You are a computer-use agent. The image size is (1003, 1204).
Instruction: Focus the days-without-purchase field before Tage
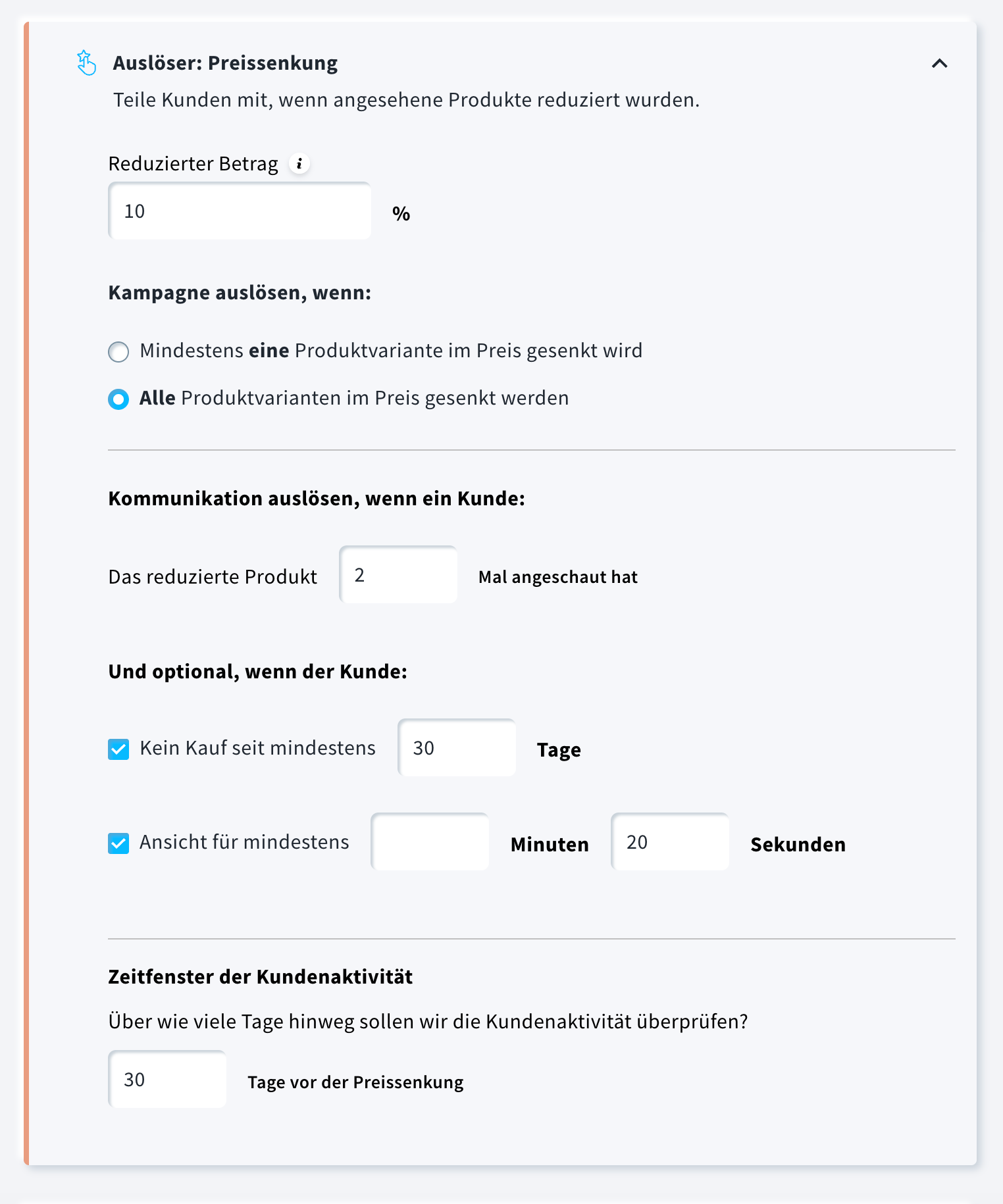[457, 748]
